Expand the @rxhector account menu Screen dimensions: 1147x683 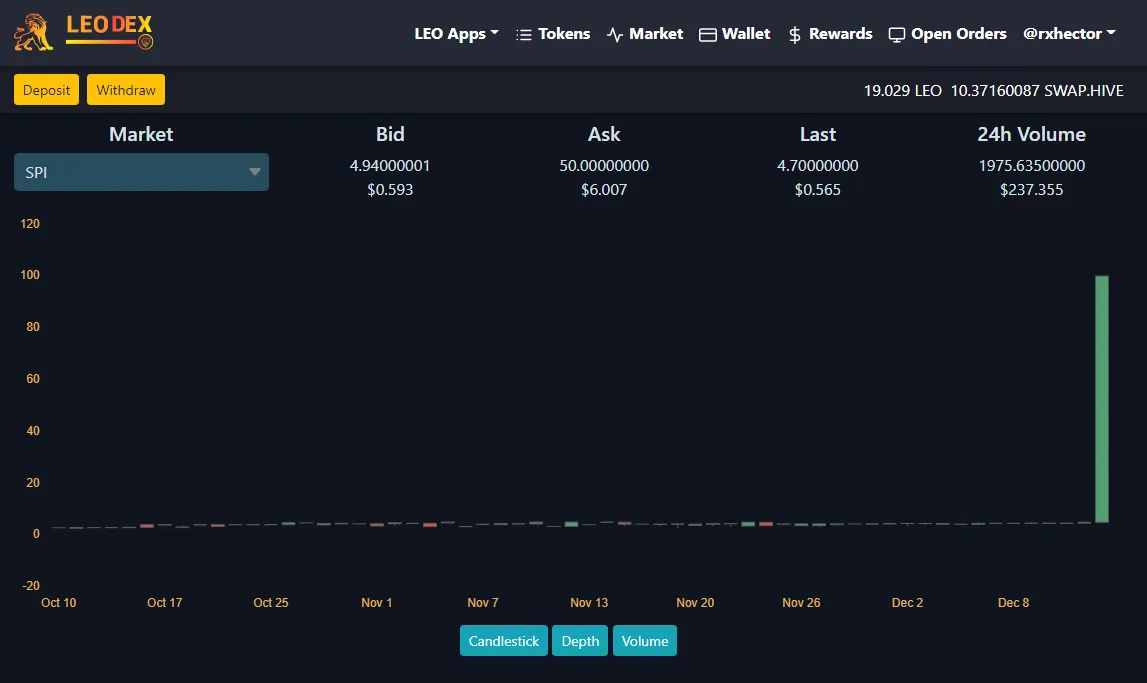(x=1069, y=34)
